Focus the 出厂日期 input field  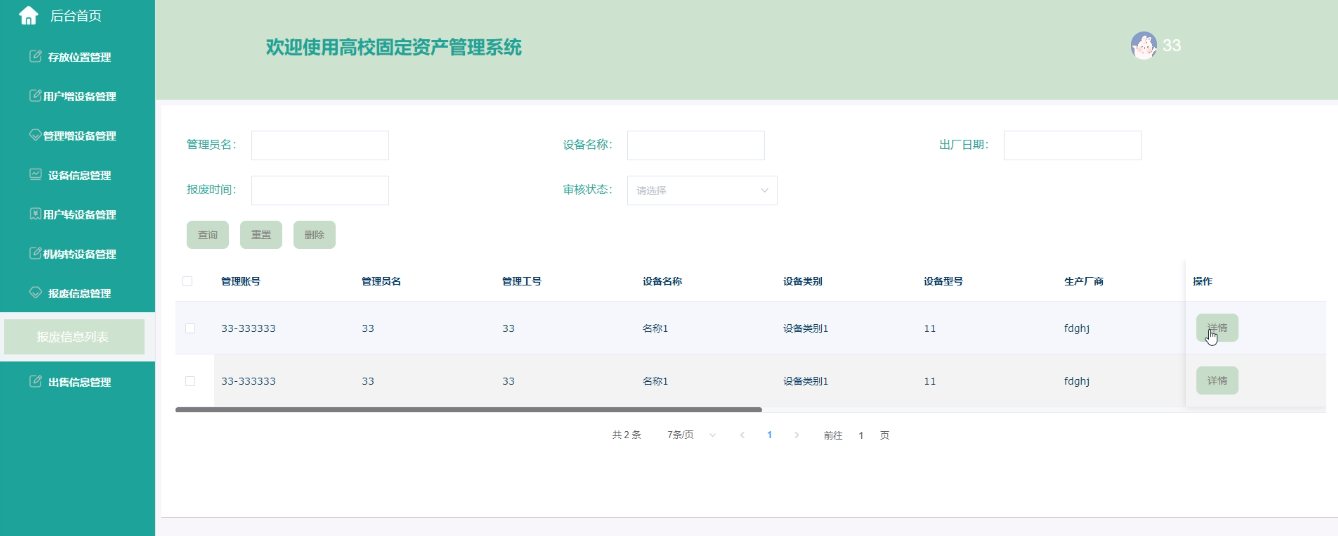tap(1073, 145)
